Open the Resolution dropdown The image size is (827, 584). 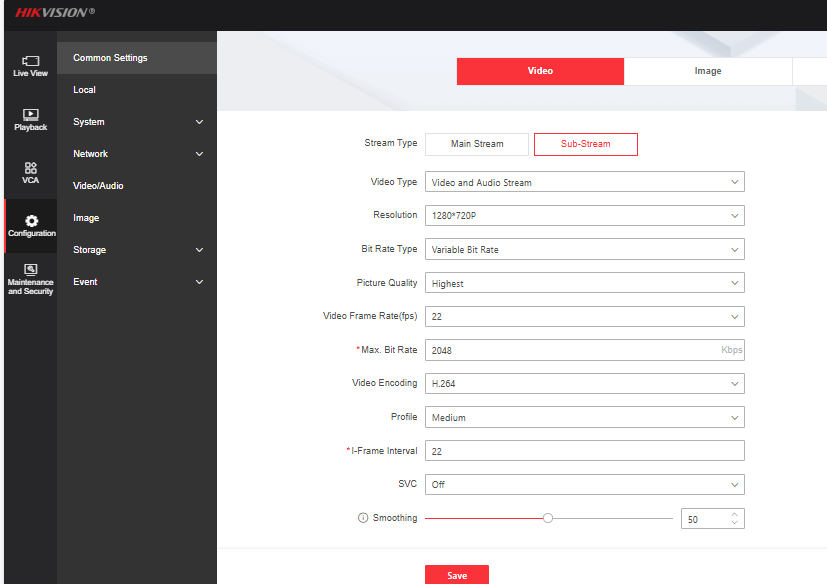coord(584,216)
